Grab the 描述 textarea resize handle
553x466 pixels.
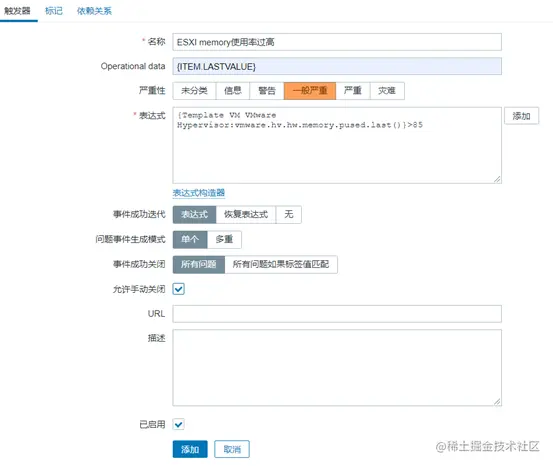497,402
